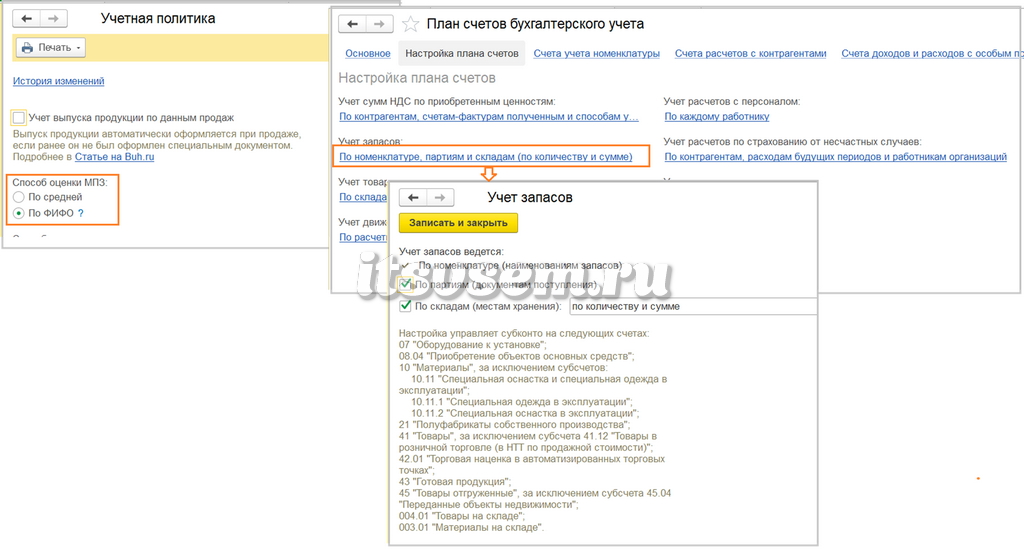Click the Записать и закрыть button

(x=458, y=223)
